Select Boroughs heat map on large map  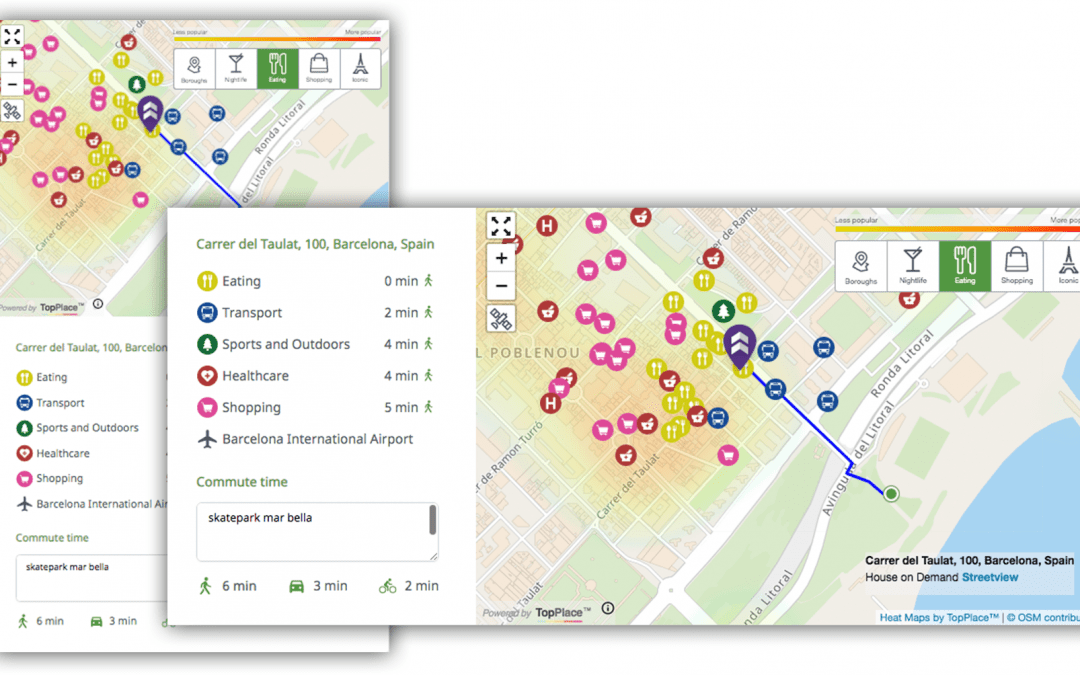pyautogui.click(x=861, y=266)
